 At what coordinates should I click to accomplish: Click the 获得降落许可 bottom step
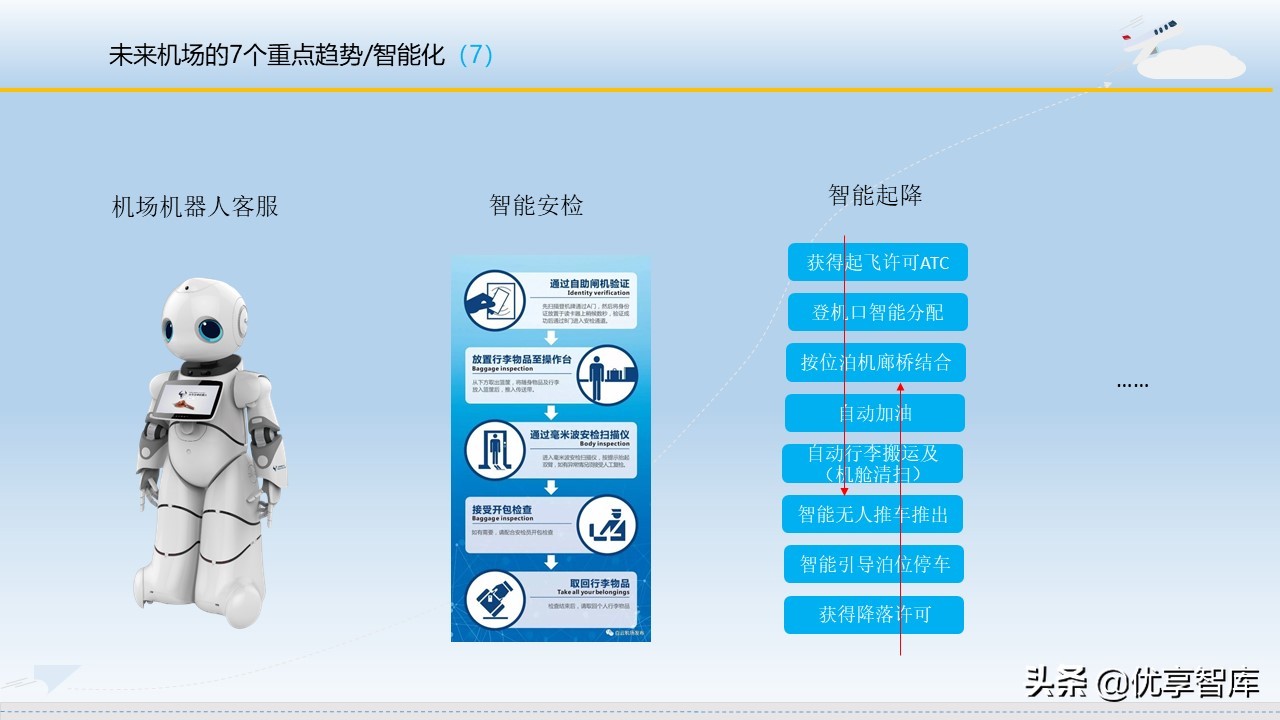point(874,615)
